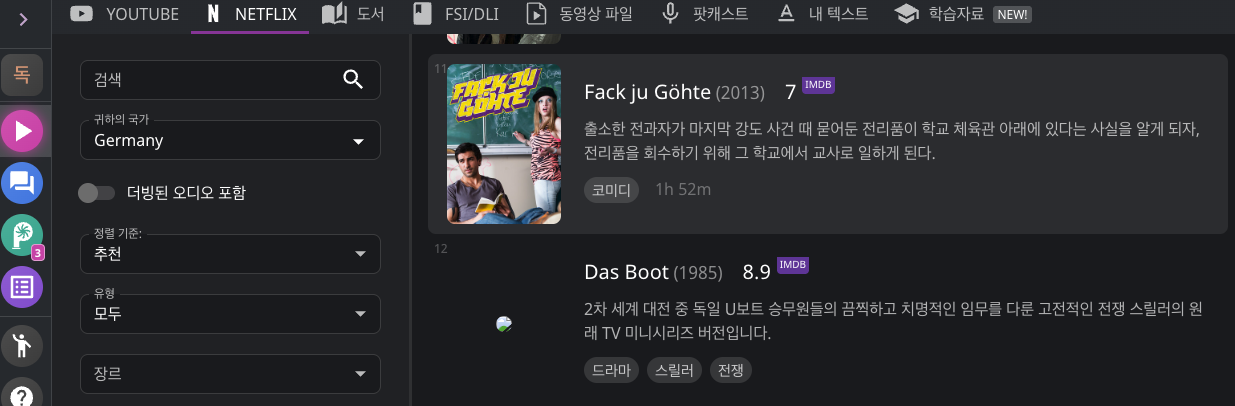
Task: Open the Fack ju Göhte poster thumbnail
Action: 504,144
